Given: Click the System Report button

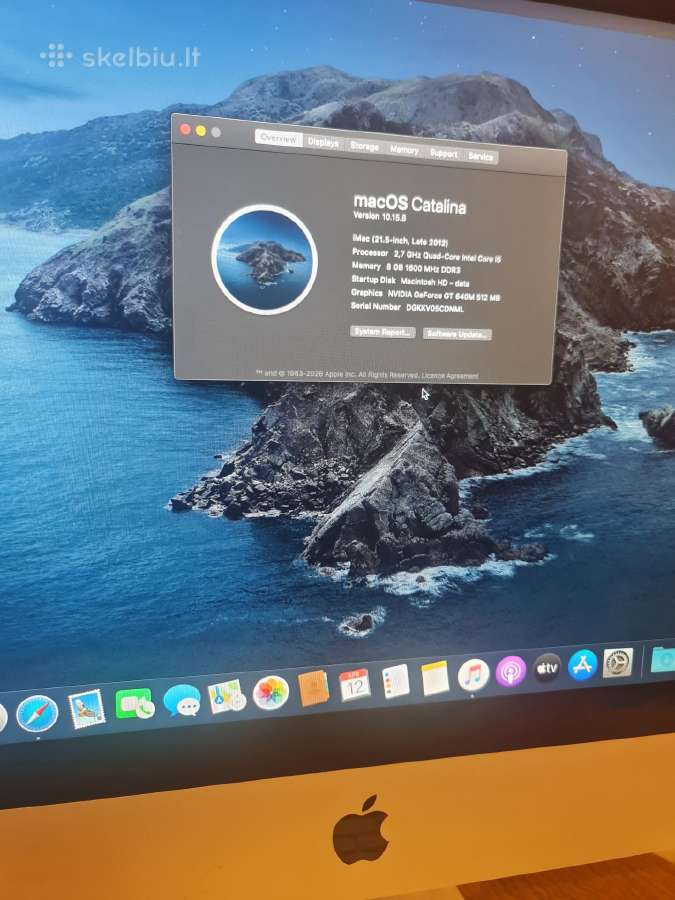Looking at the screenshot, I should [x=382, y=332].
